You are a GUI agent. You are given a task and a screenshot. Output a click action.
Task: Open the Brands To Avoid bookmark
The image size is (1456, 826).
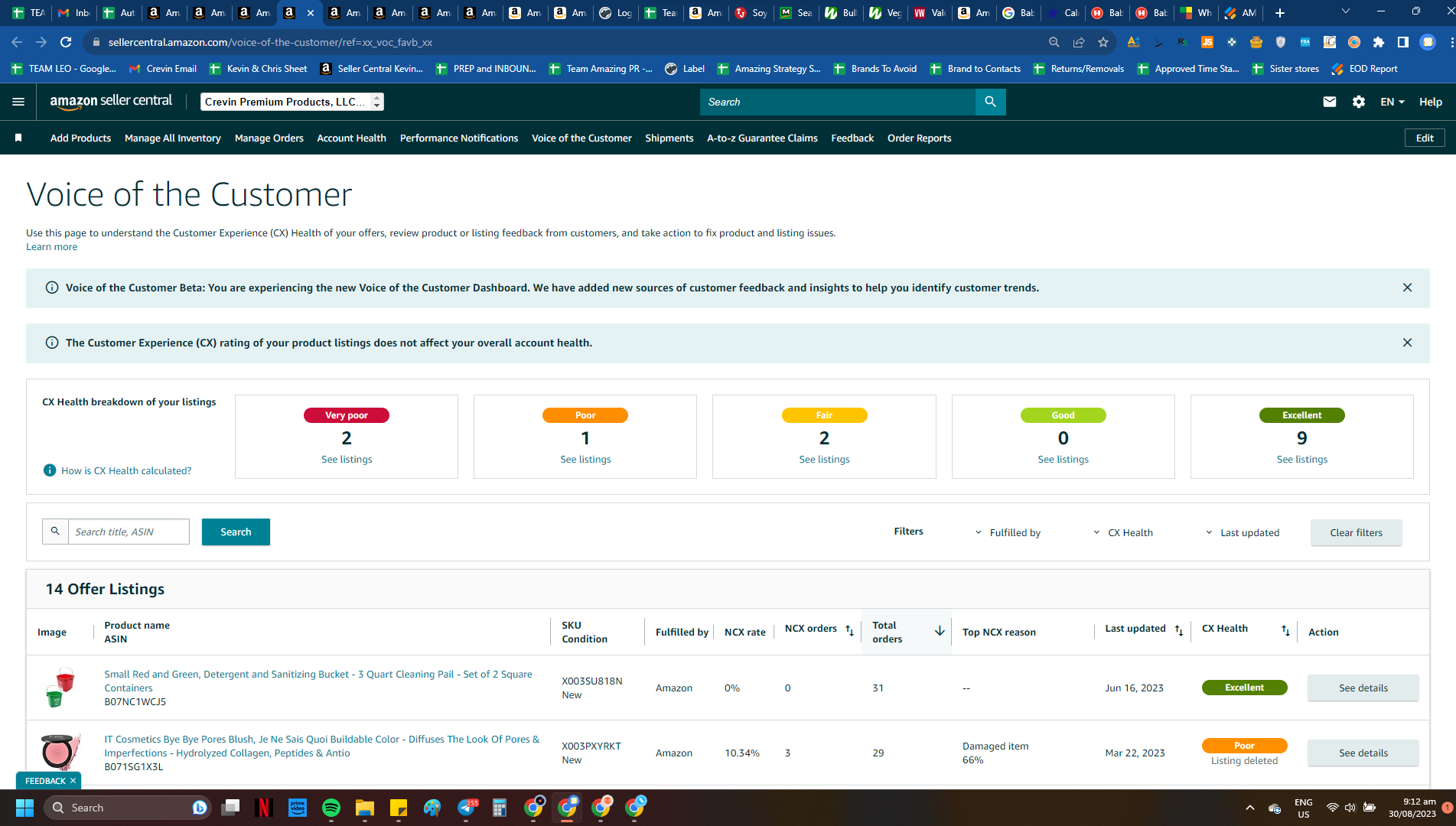coord(875,69)
